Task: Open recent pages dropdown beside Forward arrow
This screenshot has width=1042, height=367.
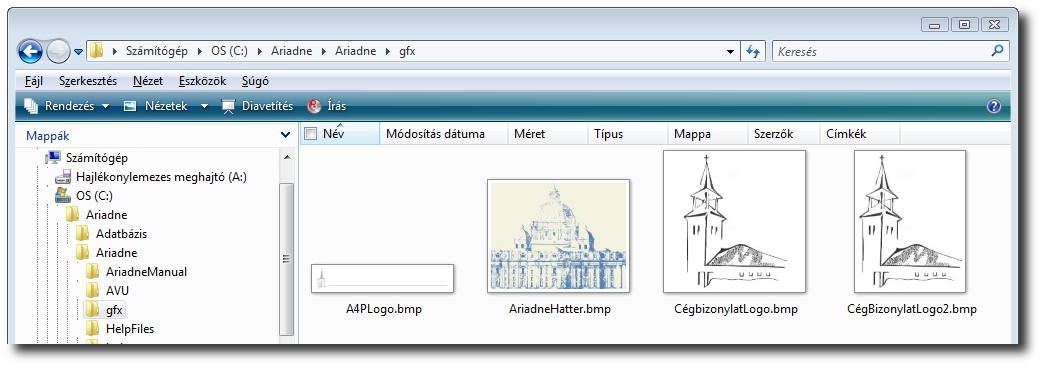Action: click(78, 52)
